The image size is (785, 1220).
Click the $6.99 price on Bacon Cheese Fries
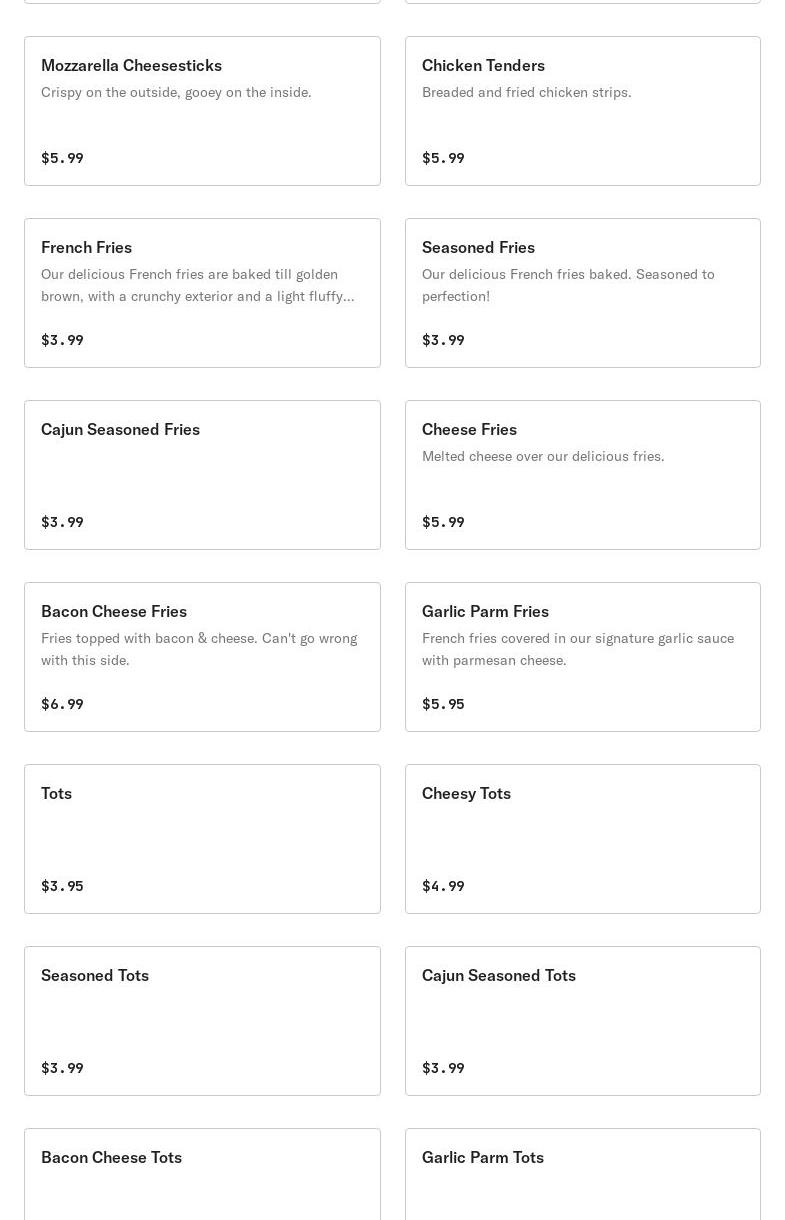62,704
